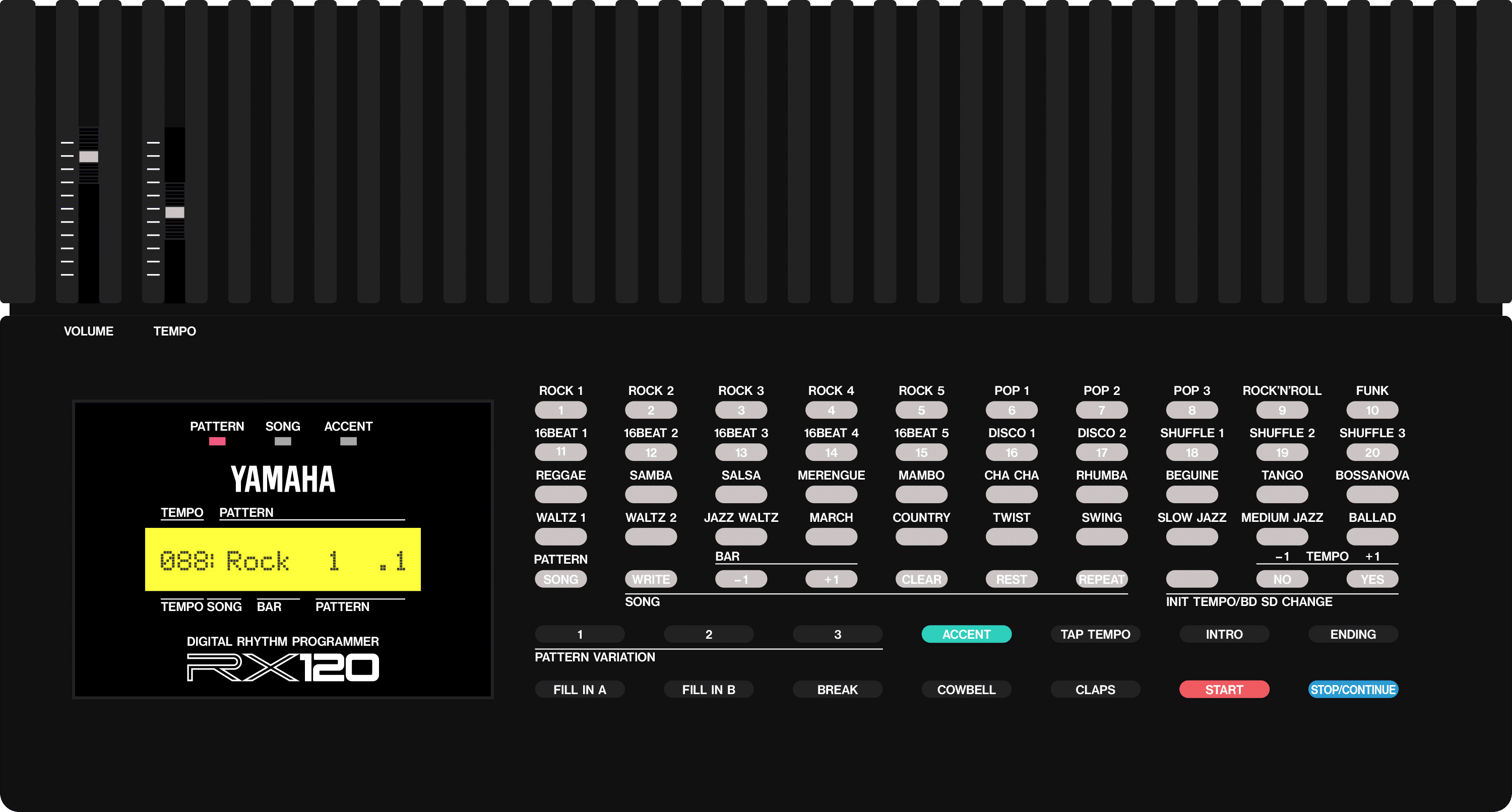Toggle the CLAPS sound
This screenshot has width=1512, height=812.
point(1095,690)
